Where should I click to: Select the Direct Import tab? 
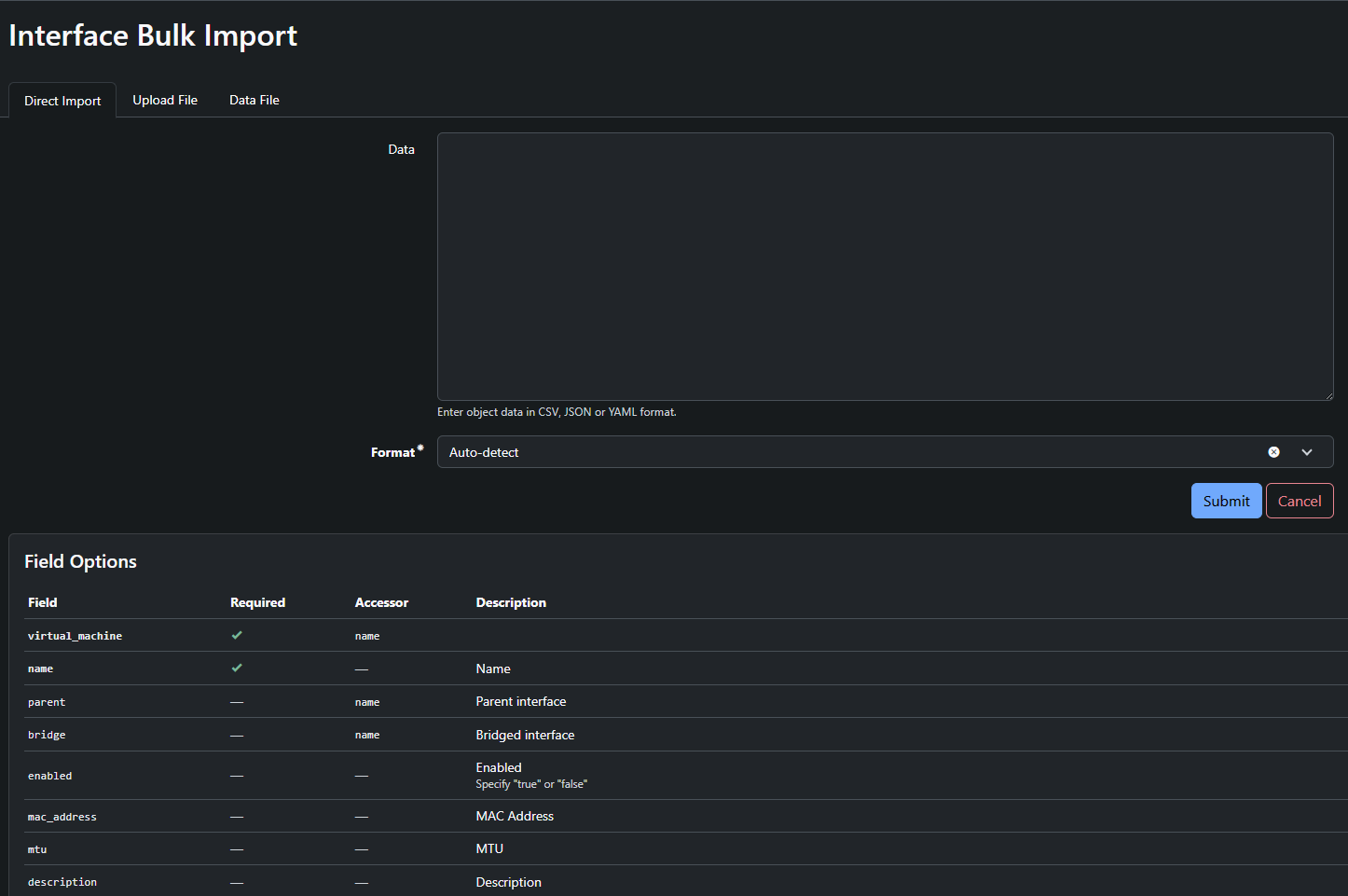tap(62, 100)
